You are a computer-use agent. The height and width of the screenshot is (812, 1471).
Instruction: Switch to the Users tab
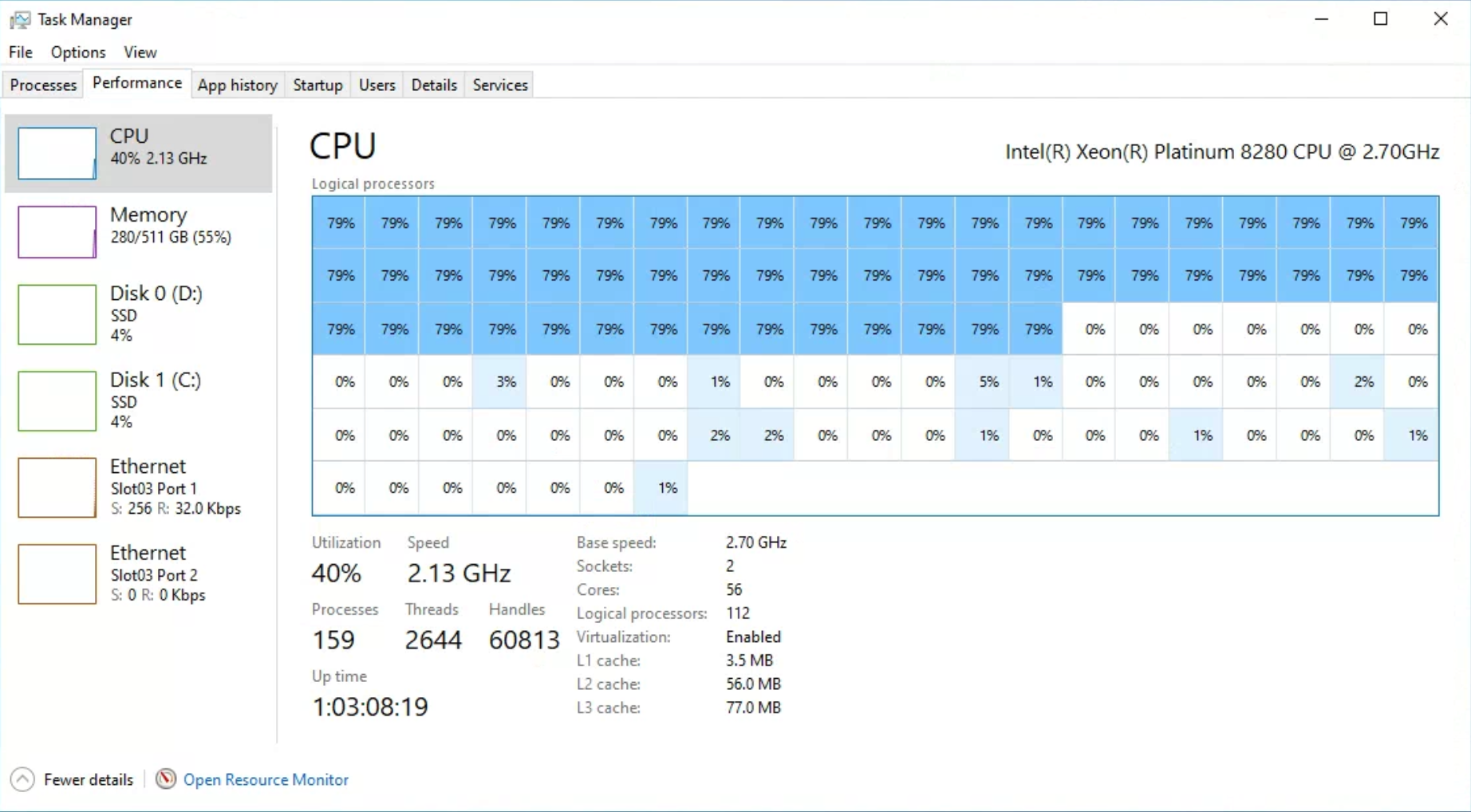(x=377, y=85)
